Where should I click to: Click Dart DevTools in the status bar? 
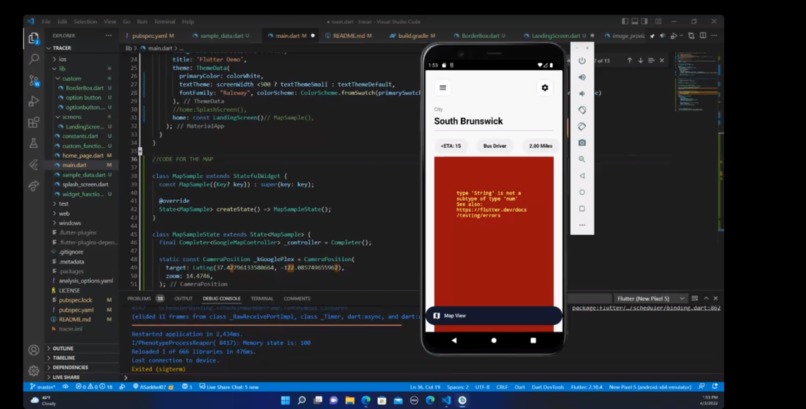tap(547, 387)
